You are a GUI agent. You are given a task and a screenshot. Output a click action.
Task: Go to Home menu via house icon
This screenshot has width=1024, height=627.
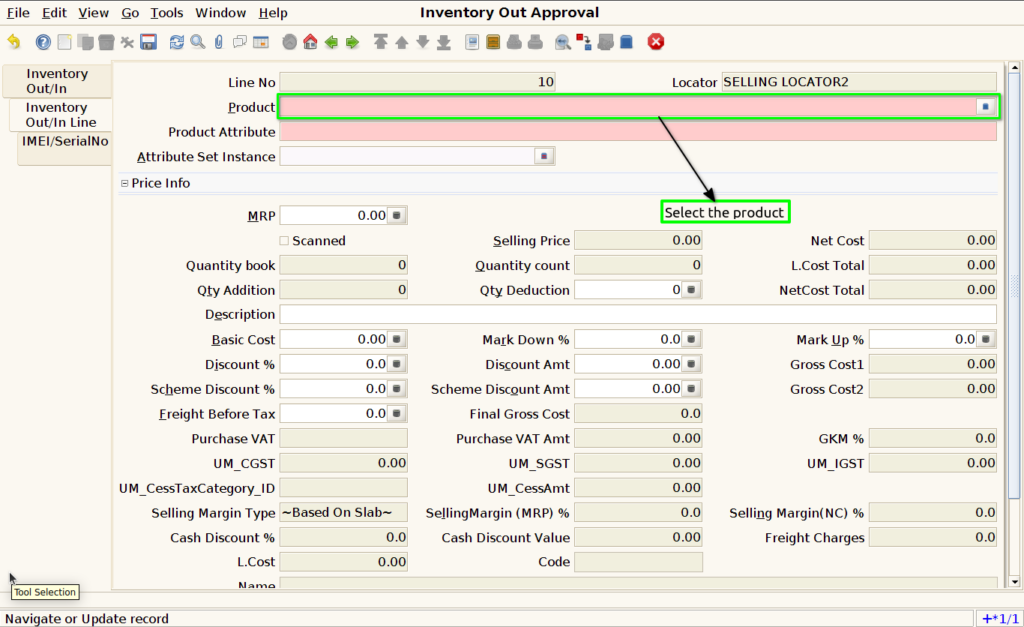pyautogui.click(x=310, y=42)
